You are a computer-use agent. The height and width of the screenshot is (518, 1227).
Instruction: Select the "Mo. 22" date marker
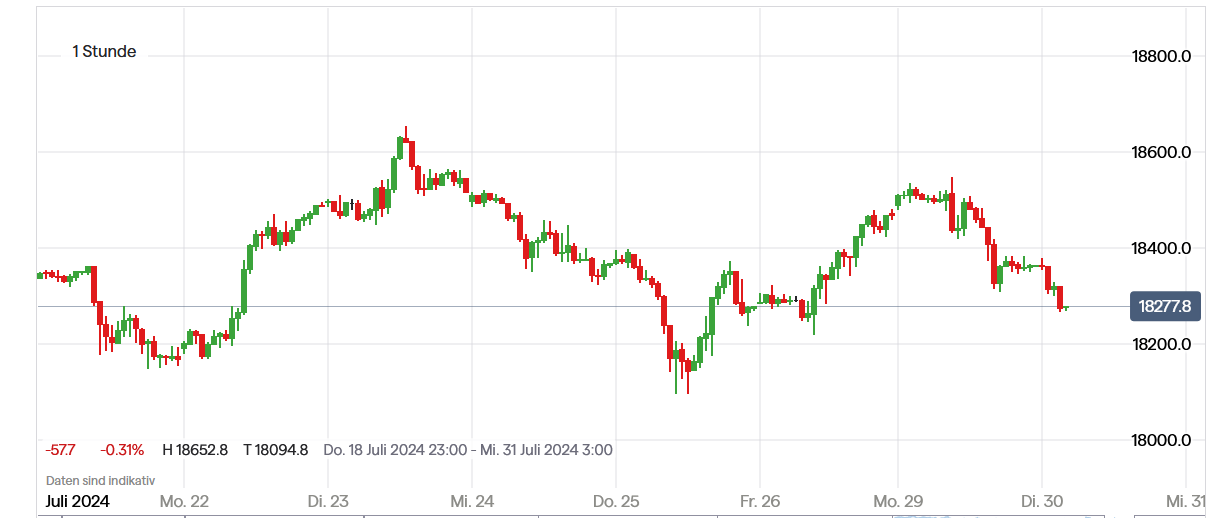pyautogui.click(x=184, y=501)
